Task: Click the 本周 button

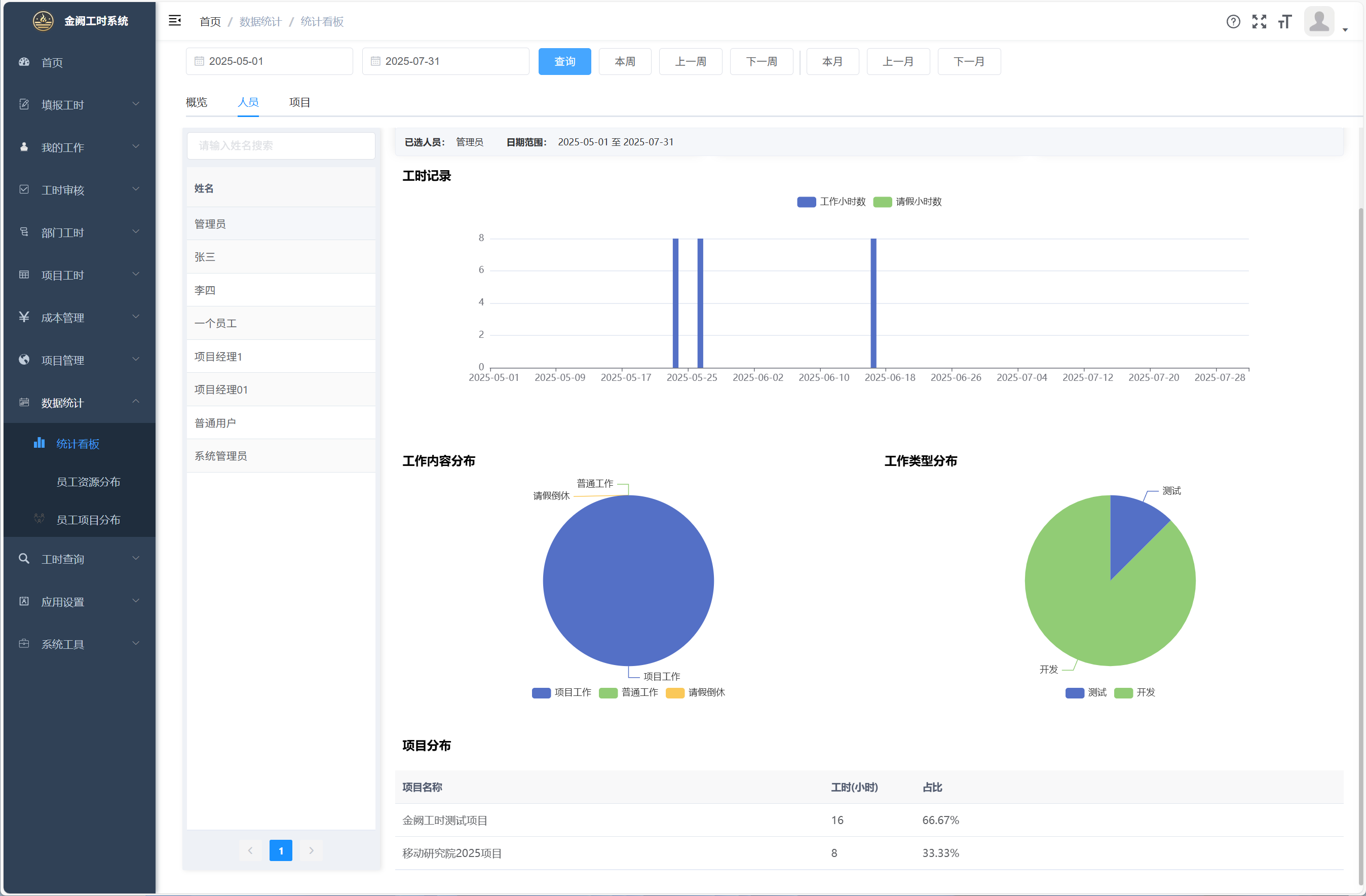Action: coord(624,61)
